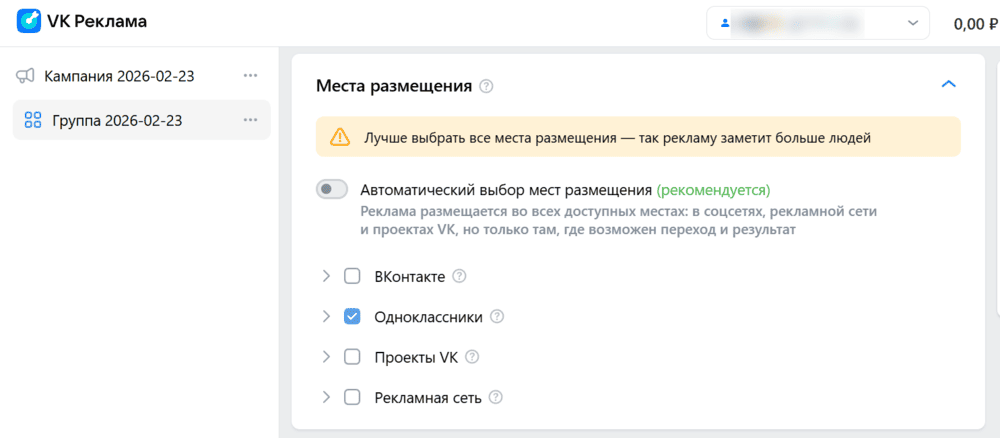Click the help icon next to Места размещения
Image resolution: width=1000 pixels, height=438 pixels.
pos(487,86)
